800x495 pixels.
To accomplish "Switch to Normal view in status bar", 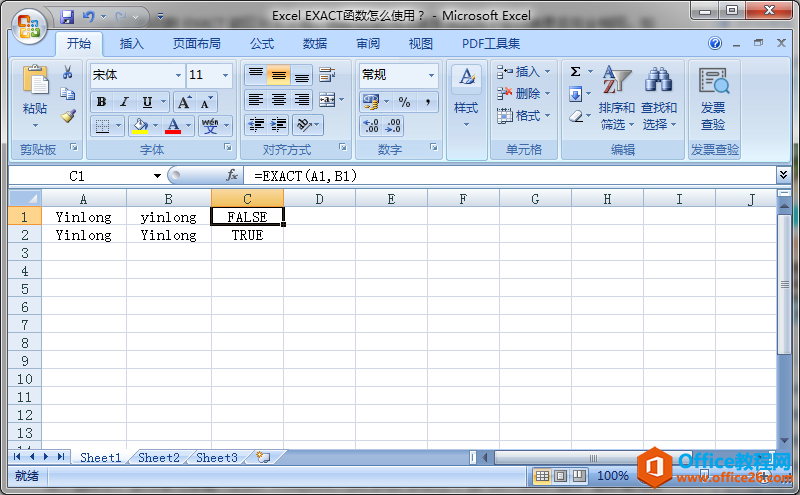I will [542, 476].
